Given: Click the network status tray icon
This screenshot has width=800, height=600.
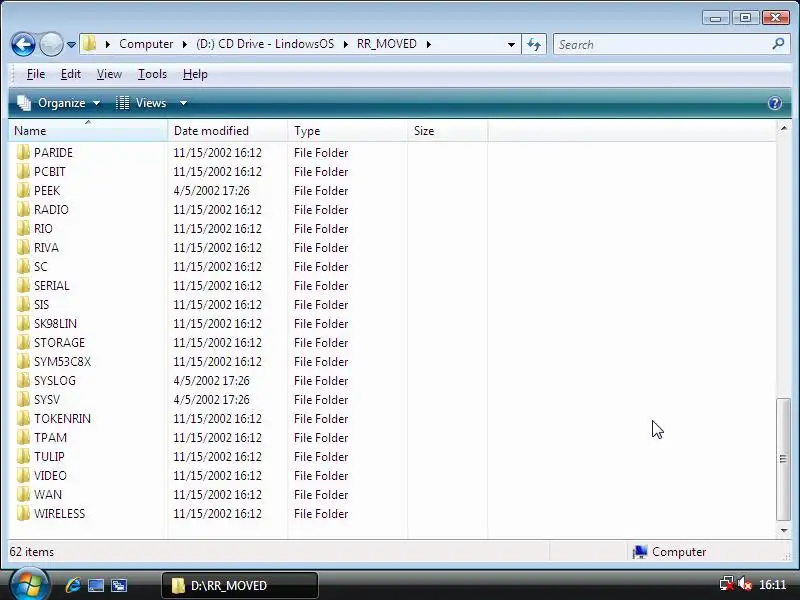Looking at the screenshot, I should coord(726,584).
